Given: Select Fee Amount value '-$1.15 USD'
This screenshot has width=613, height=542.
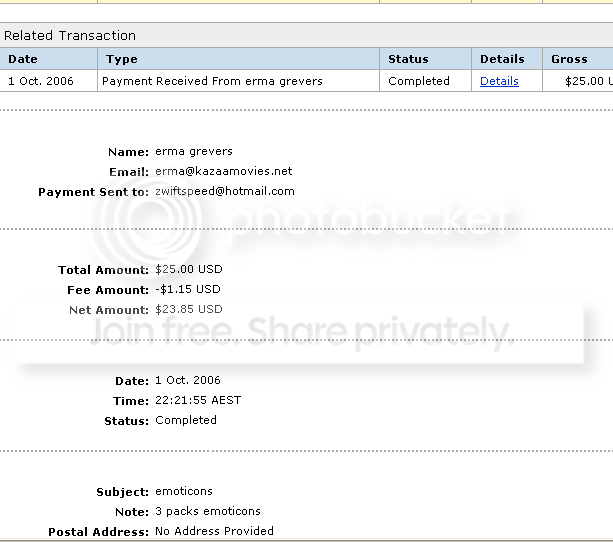Looking at the screenshot, I should pyautogui.click(x=188, y=289).
